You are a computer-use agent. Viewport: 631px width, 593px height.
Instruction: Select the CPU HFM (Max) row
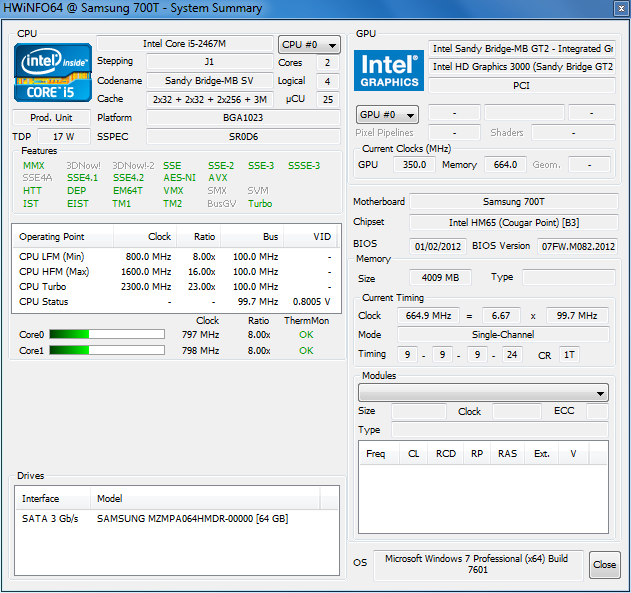[x=176, y=272]
